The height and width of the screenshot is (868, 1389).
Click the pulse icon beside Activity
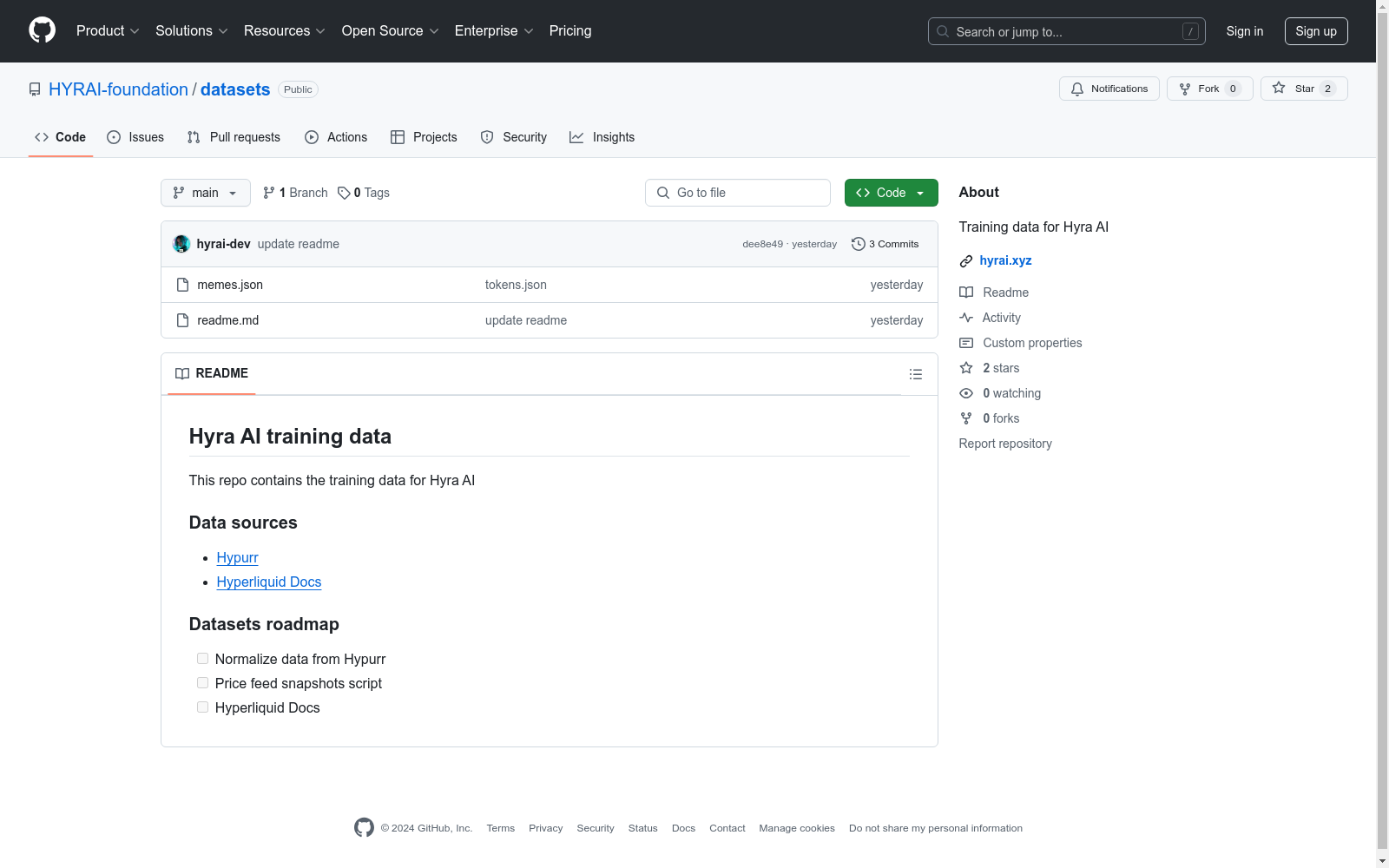click(x=966, y=318)
